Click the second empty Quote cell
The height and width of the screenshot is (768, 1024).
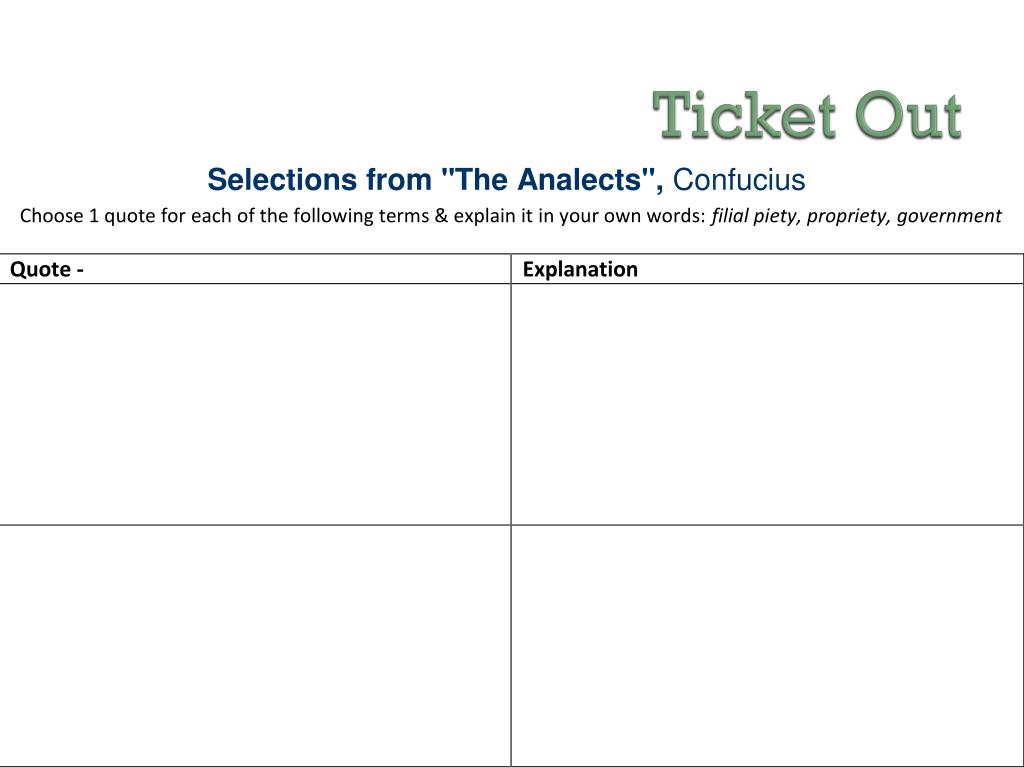(255, 645)
